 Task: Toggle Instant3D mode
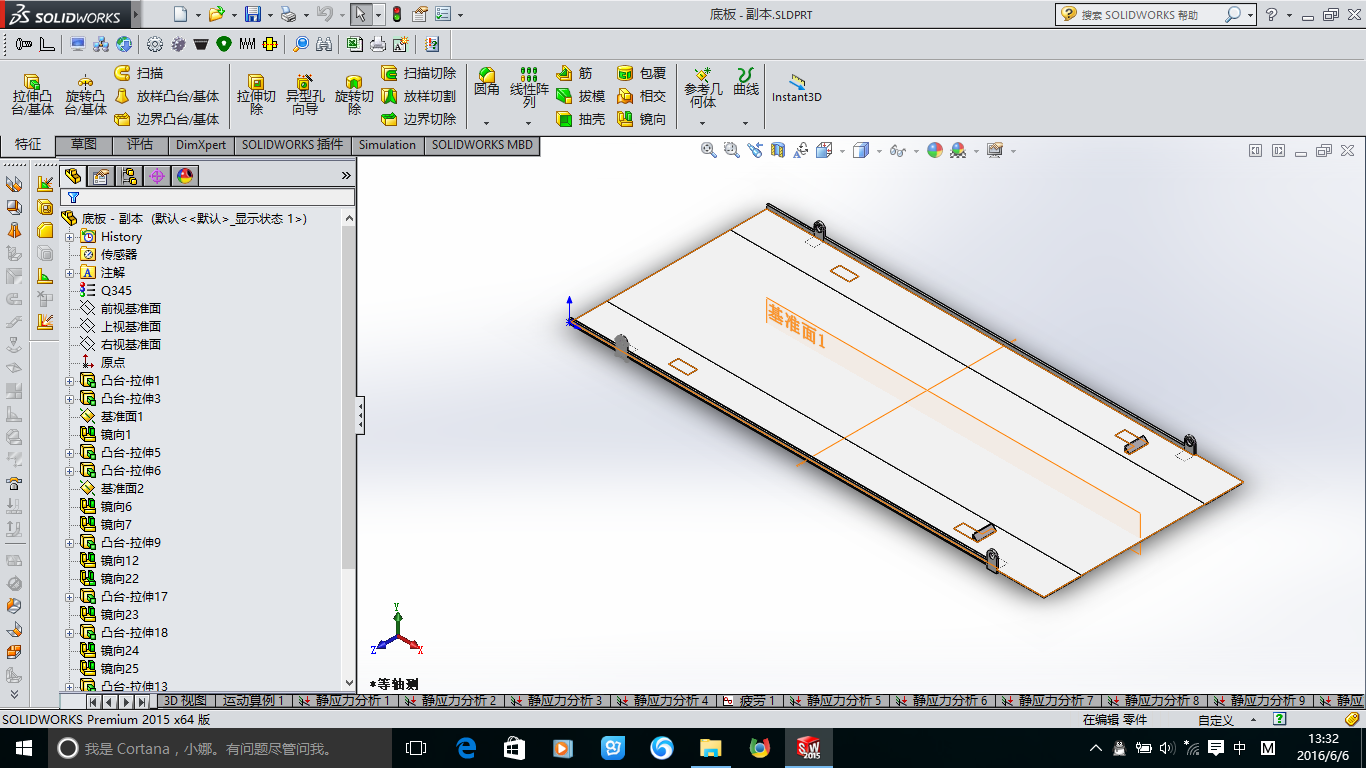tap(796, 89)
